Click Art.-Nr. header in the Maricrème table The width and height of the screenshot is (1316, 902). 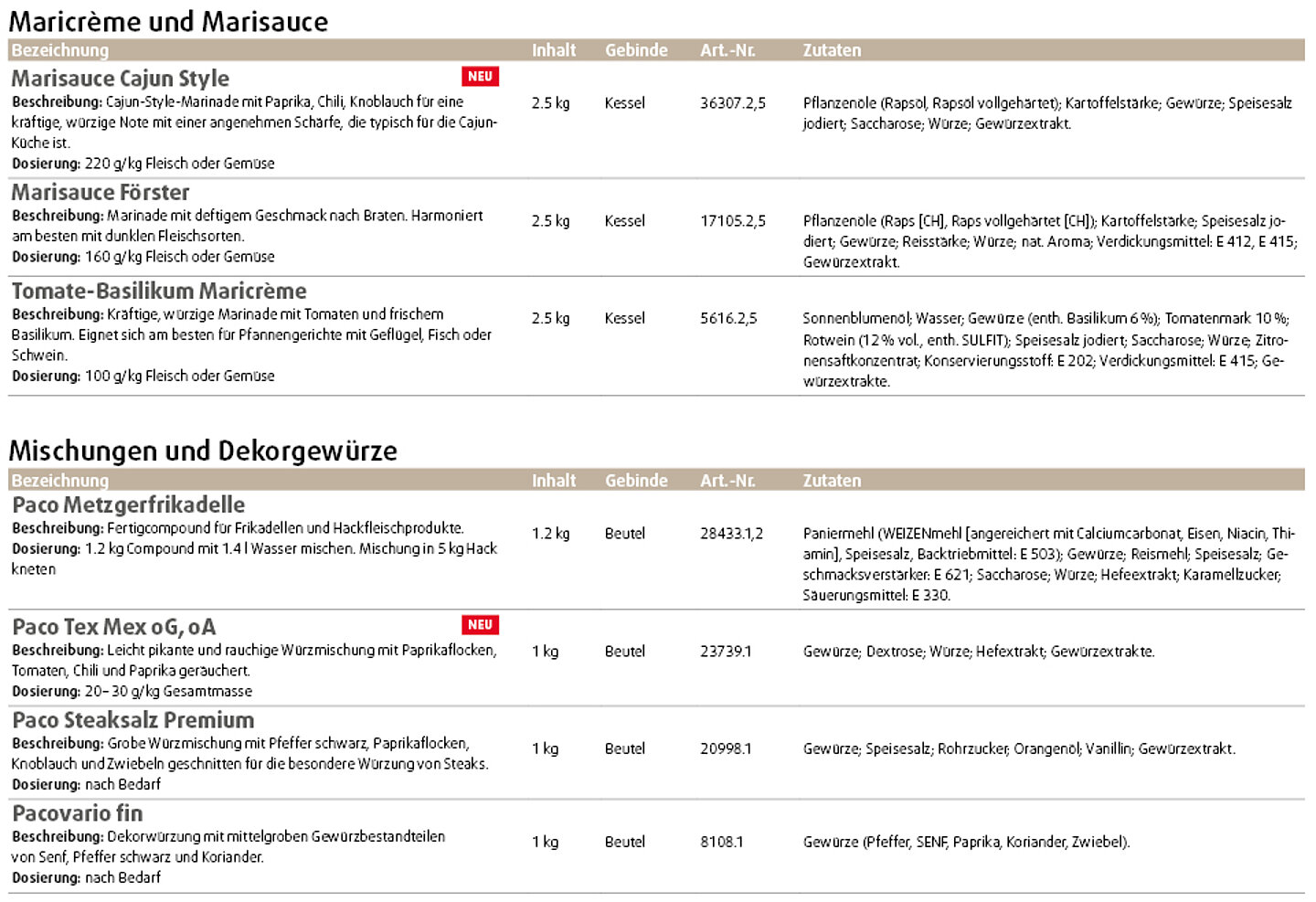[x=727, y=50]
